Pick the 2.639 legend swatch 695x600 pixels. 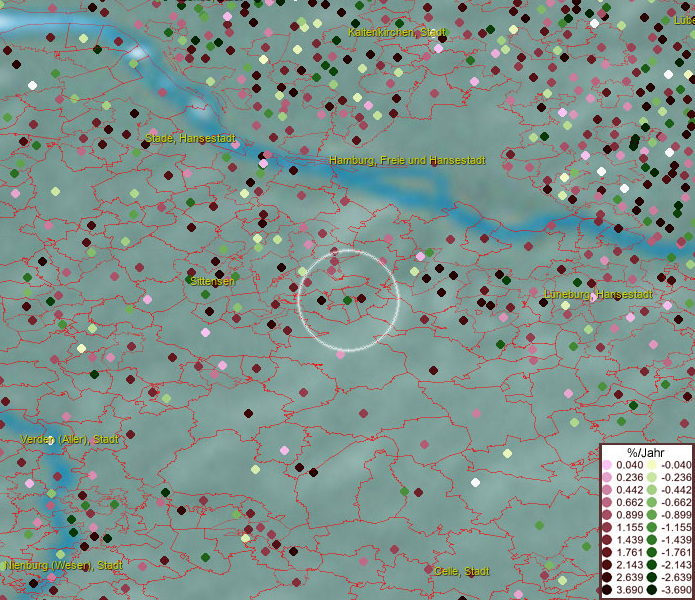click(607, 577)
